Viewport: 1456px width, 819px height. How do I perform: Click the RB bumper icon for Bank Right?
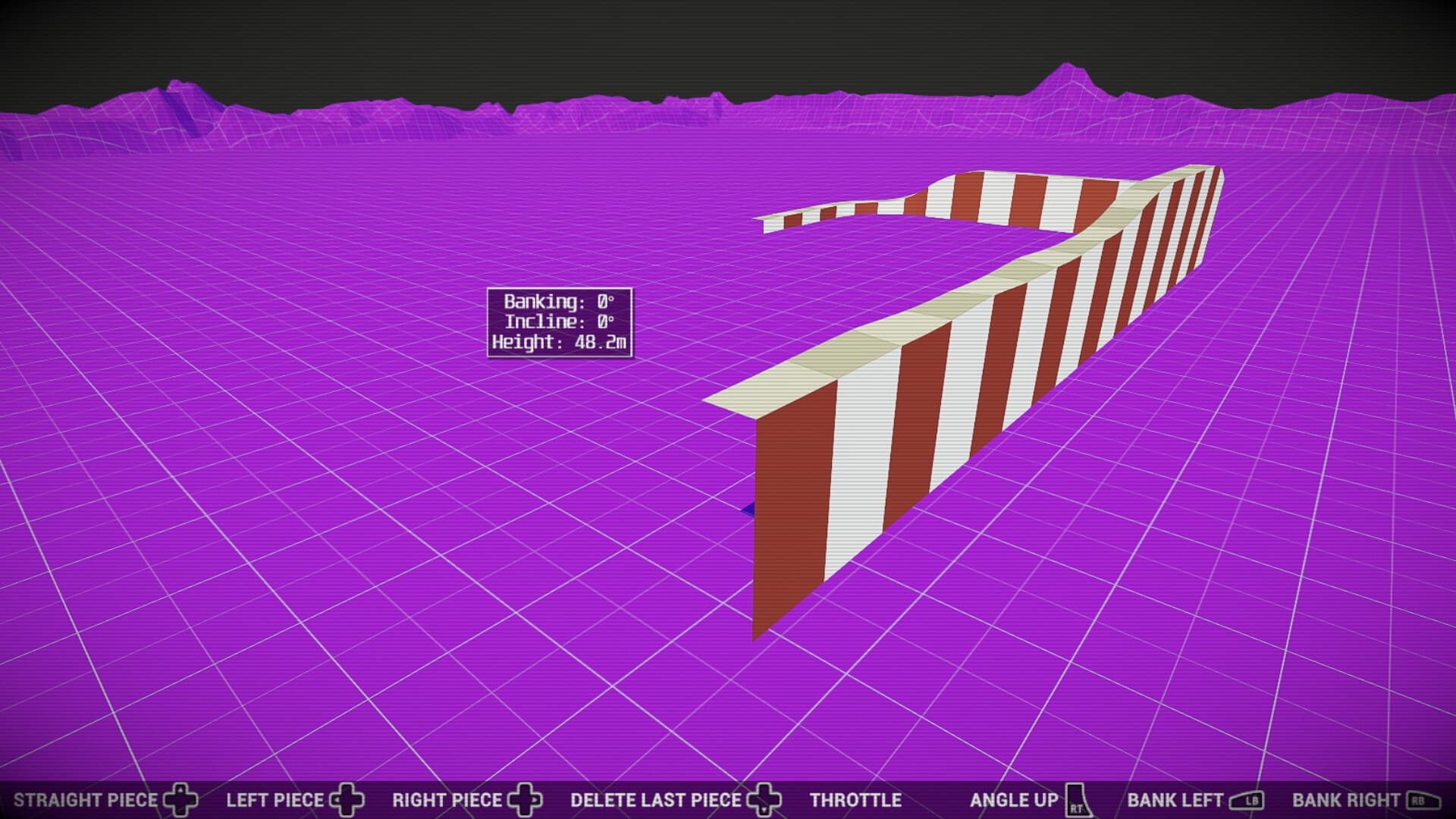[x=1423, y=801]
